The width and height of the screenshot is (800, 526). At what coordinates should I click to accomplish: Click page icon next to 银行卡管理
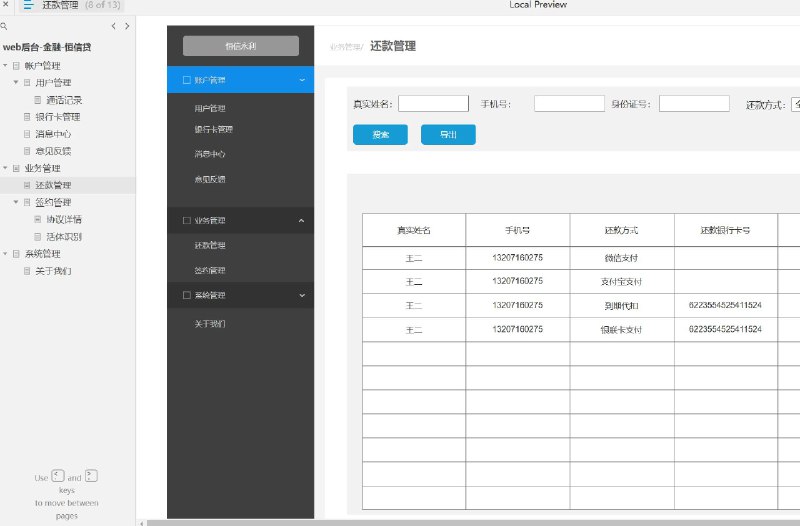[27, 117]
